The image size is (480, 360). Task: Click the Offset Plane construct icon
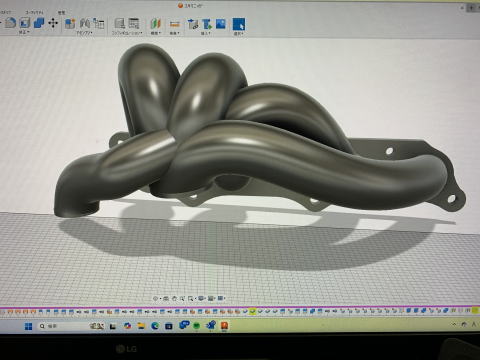pyautogui.click(x=156, y=23)
